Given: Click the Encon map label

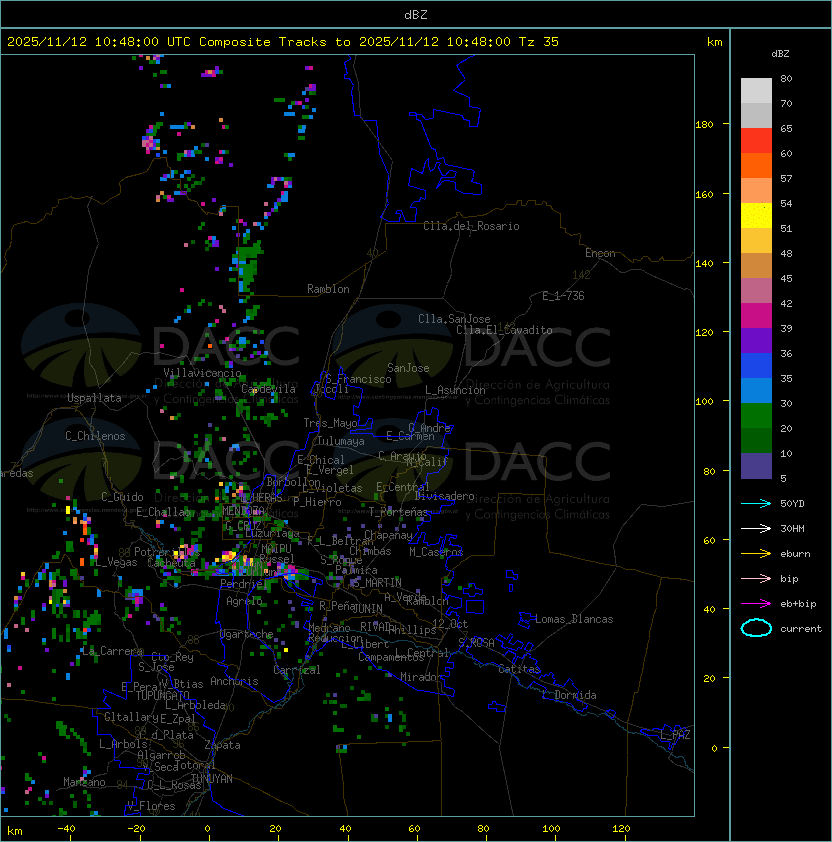Looking at the screenshot, I should coord(600,253).
